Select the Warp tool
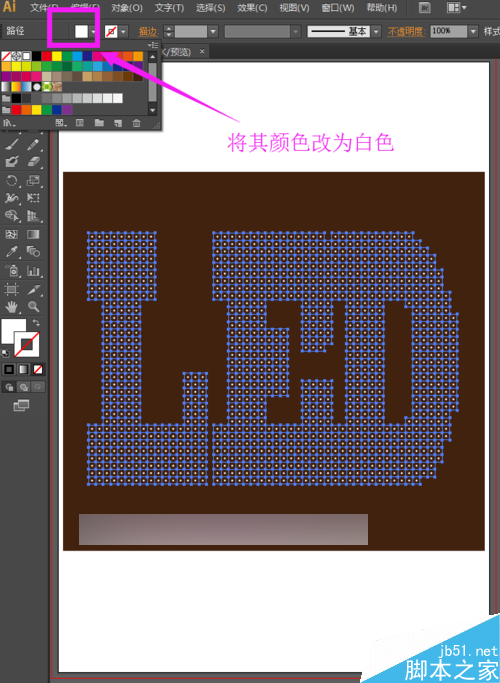Image resolution: width=500 pixels, height=683 pixels. coord(12,198)
